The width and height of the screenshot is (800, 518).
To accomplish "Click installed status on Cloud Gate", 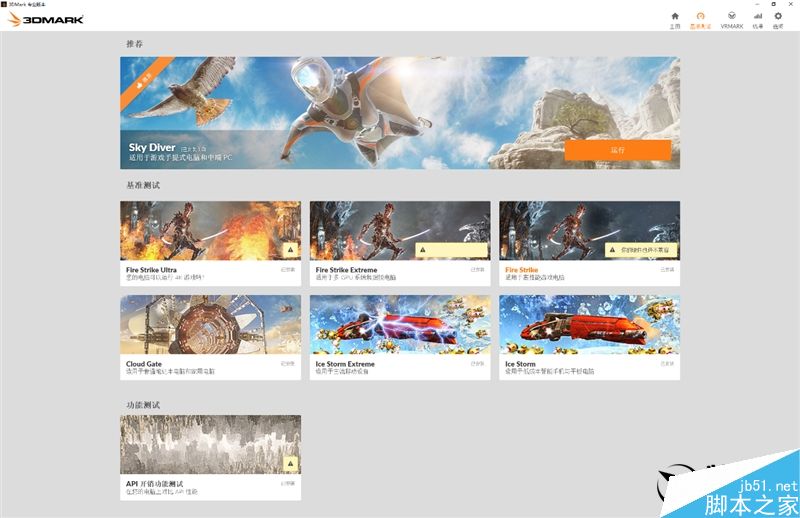I will click(288, 363).
